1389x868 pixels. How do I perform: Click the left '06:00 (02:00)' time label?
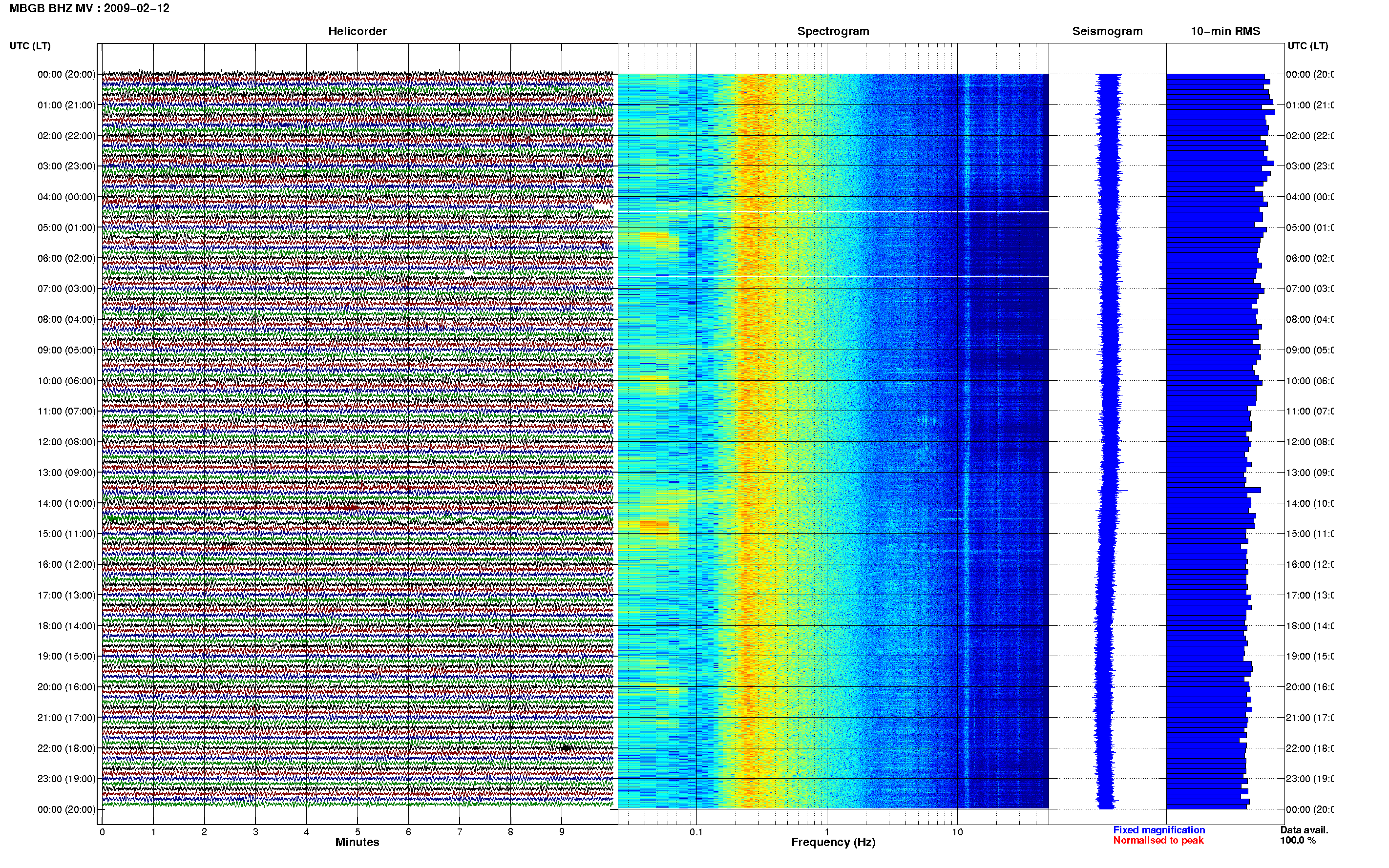coord(66,258)
